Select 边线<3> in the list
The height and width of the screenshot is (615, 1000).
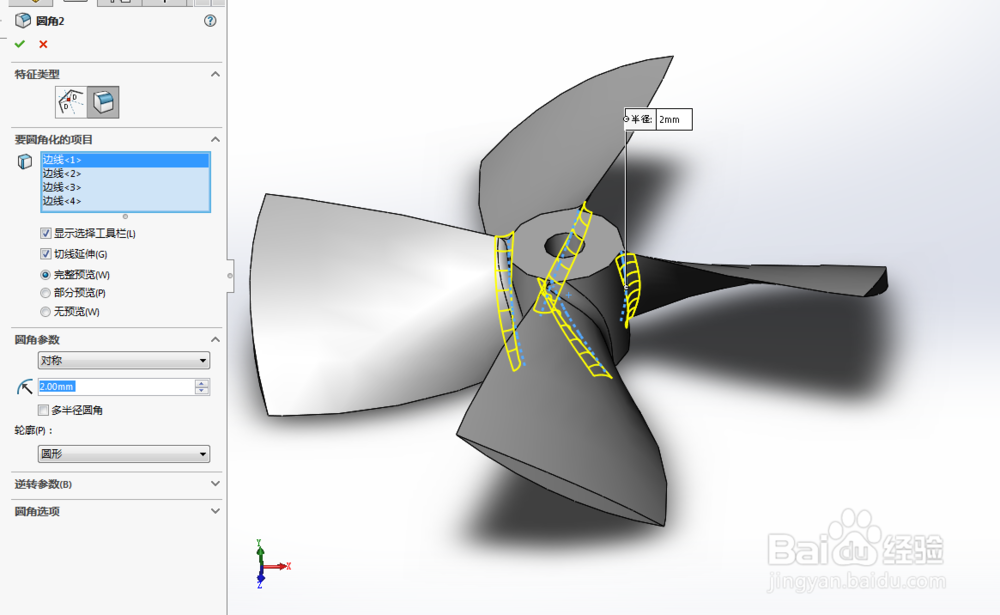pyautogui.click(x=125, y=187)
